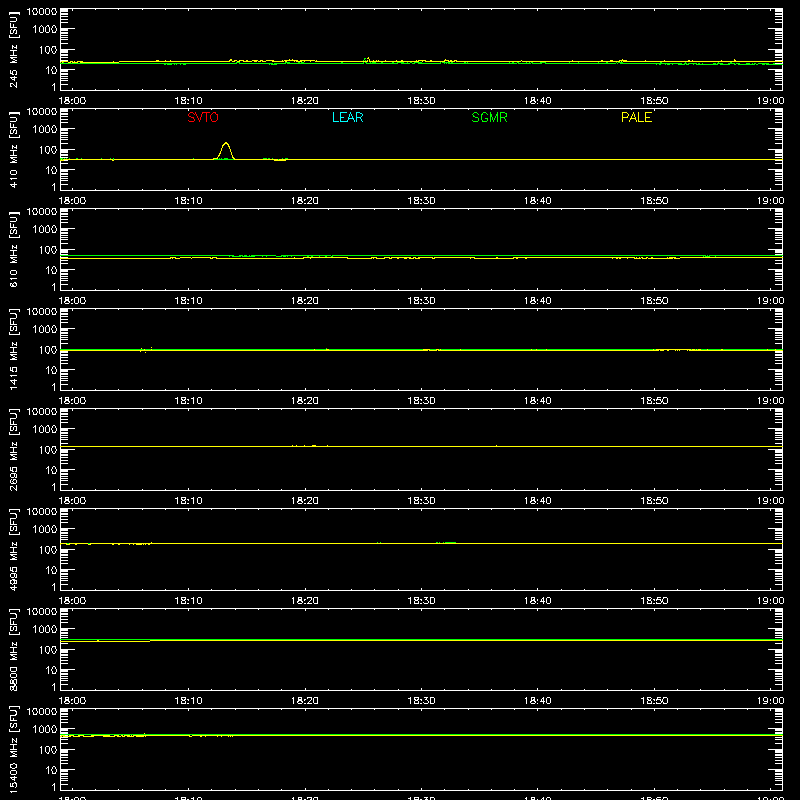Click 18:00 time label below 245 MHz plot
800x800 pixels.
(x=72, y=101)
